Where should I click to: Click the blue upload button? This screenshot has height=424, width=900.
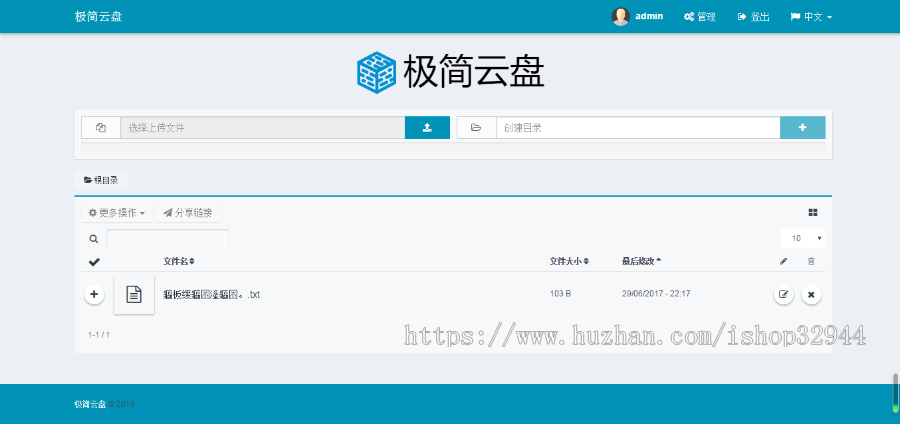point(427,128)
